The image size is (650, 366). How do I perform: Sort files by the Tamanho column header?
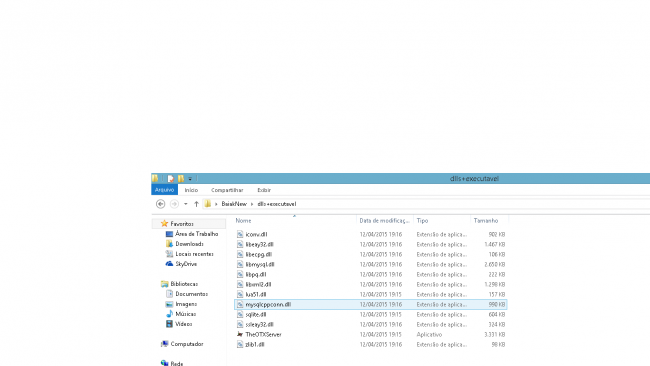(x=486, y=221)
